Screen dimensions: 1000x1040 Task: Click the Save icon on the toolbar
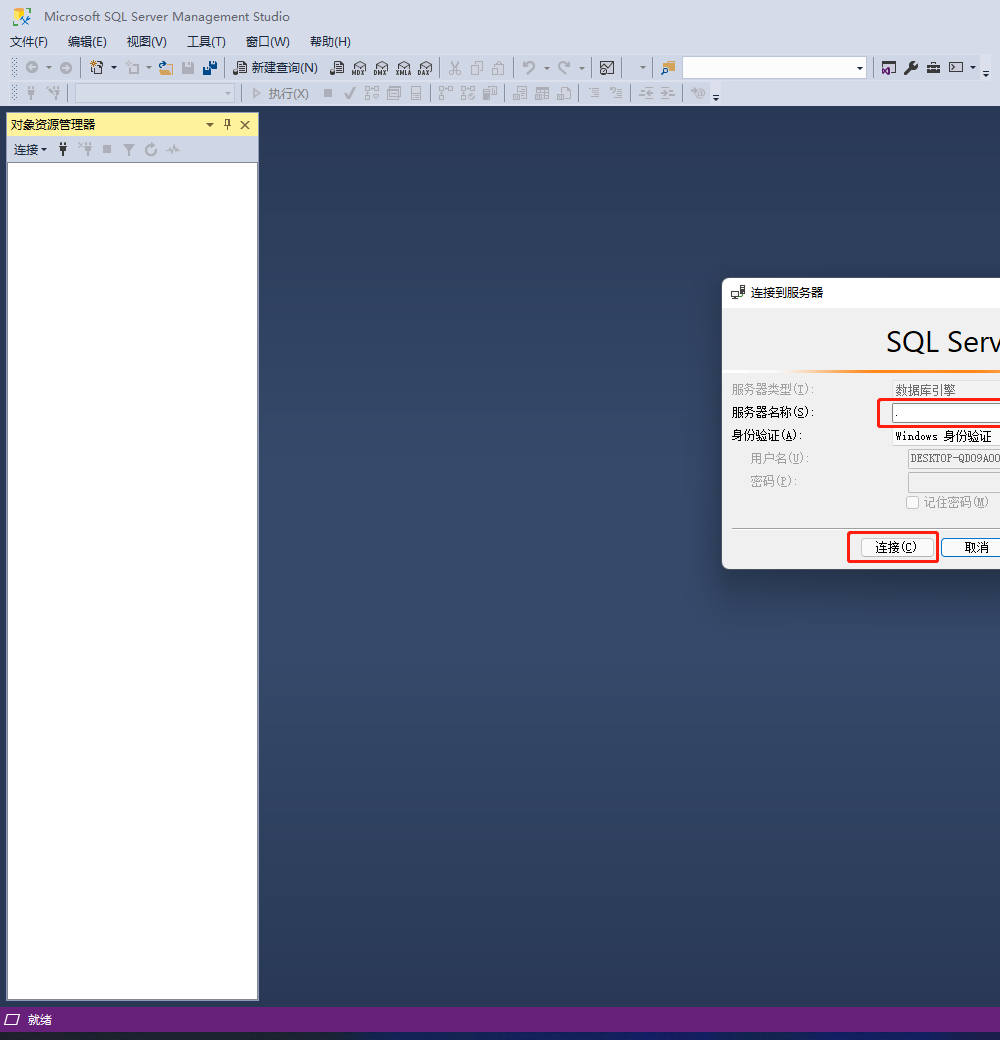pos(188,67)
